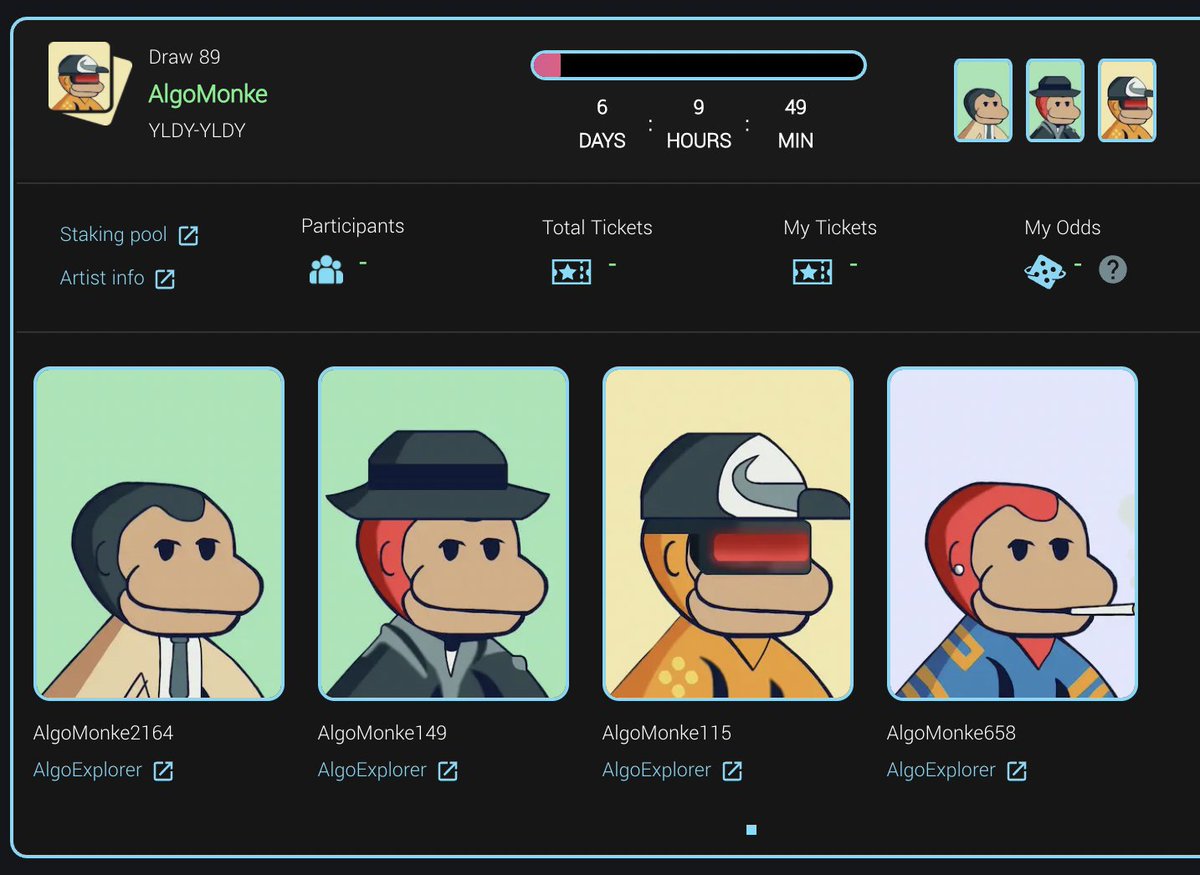Click external link icon under AlgoMonke658

click(1016, 771)
